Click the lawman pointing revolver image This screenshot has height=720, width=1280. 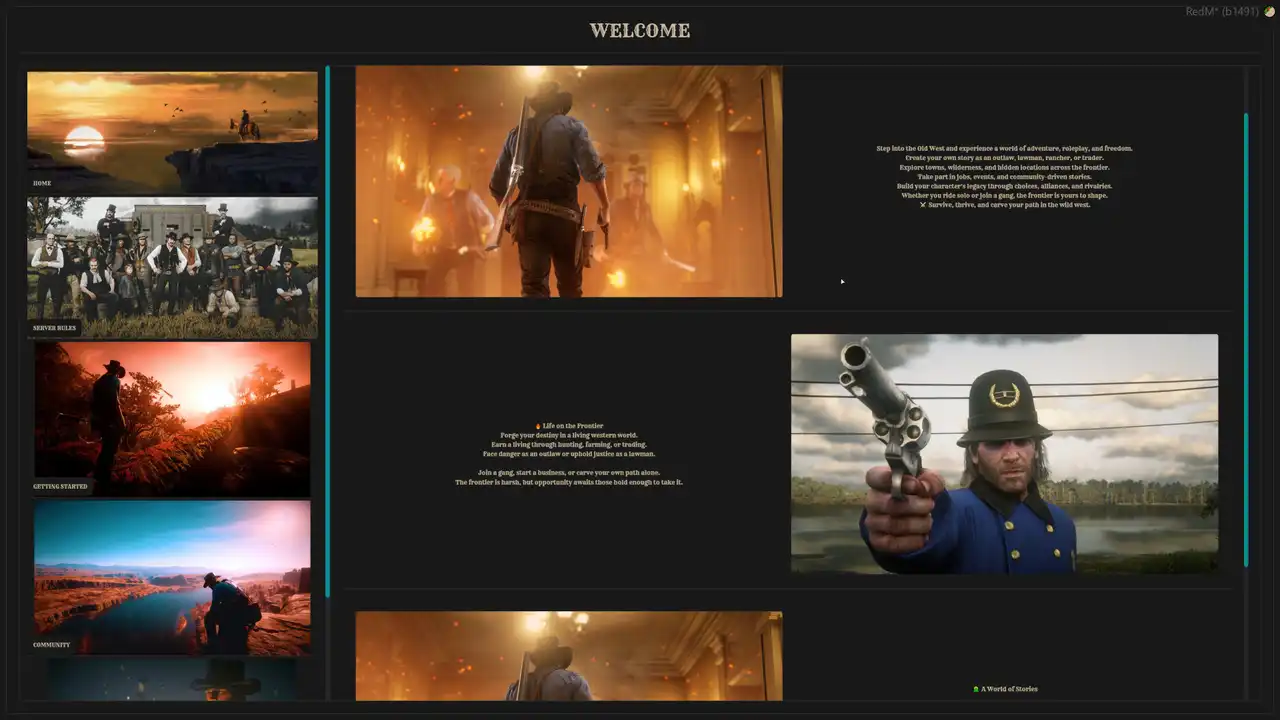click(1004, 453)
